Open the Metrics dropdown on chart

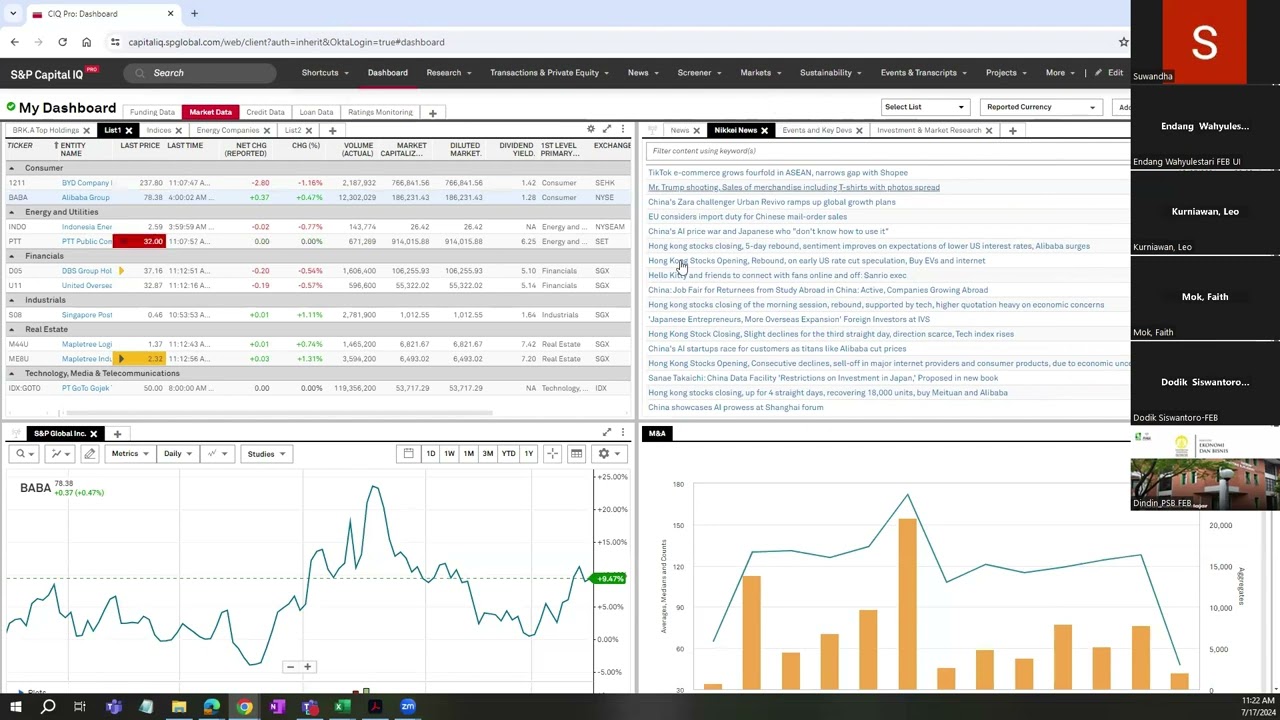pyautogui.click(x=130, y=454)
